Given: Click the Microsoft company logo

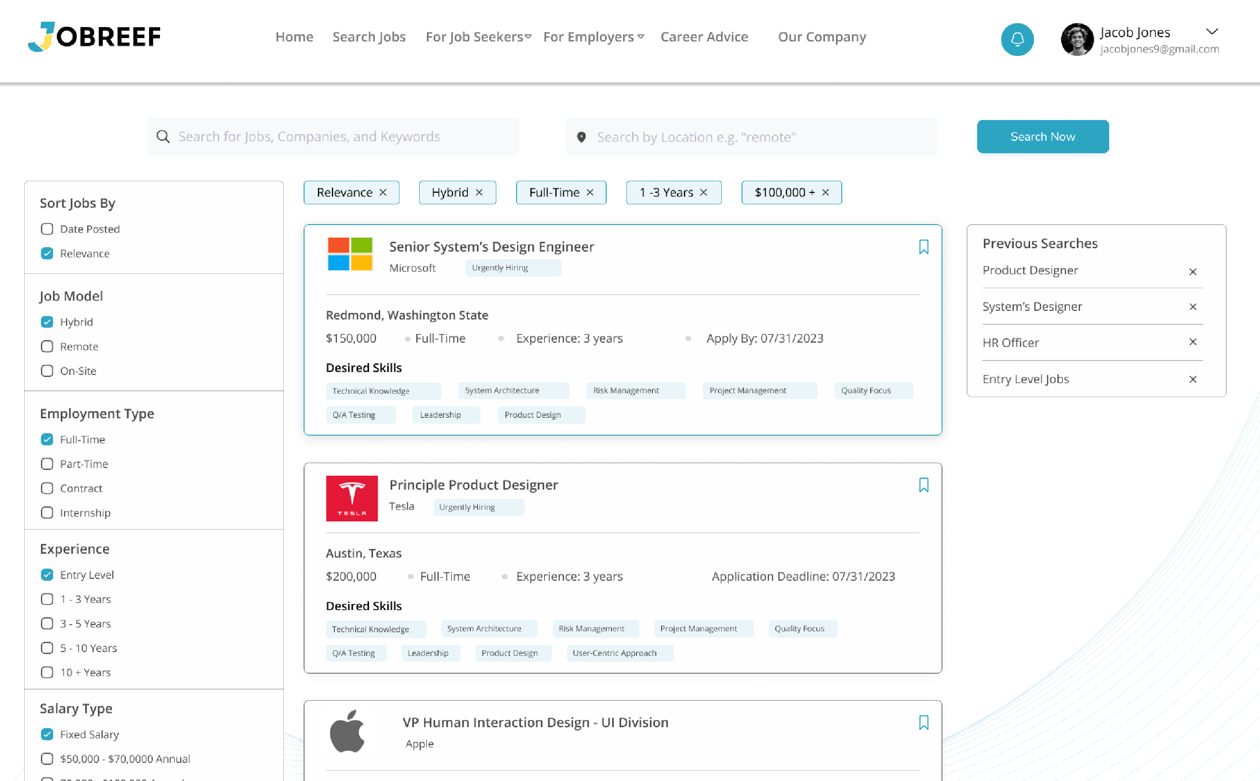Looking at the screenshot, I should tap(350, 254).
